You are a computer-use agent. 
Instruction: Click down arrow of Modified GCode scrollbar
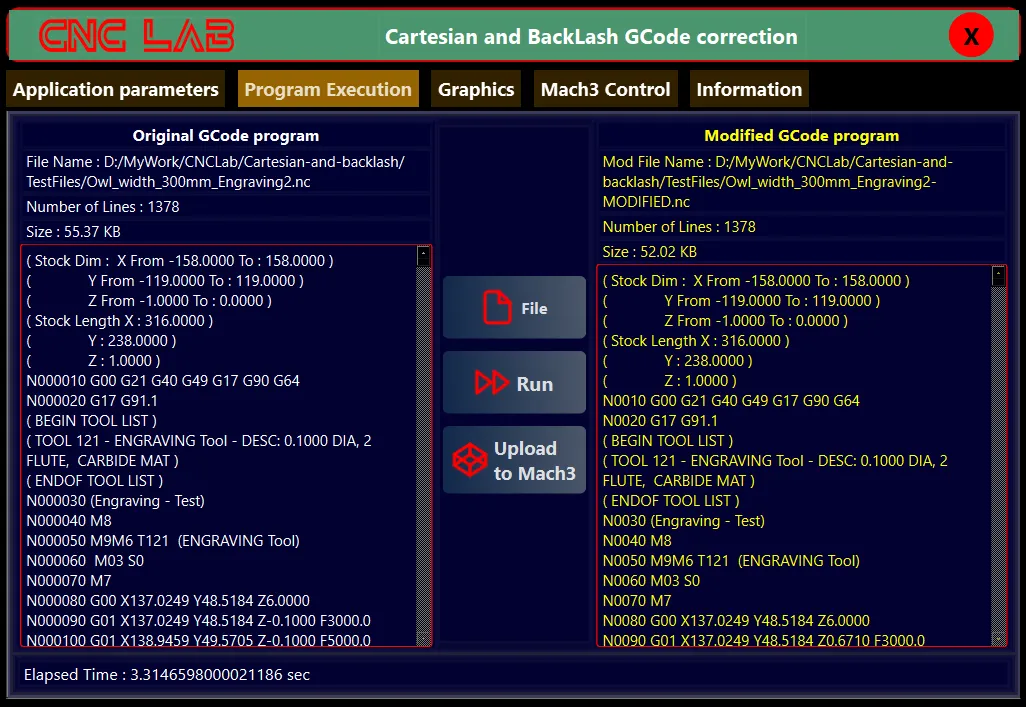[998, 637]
